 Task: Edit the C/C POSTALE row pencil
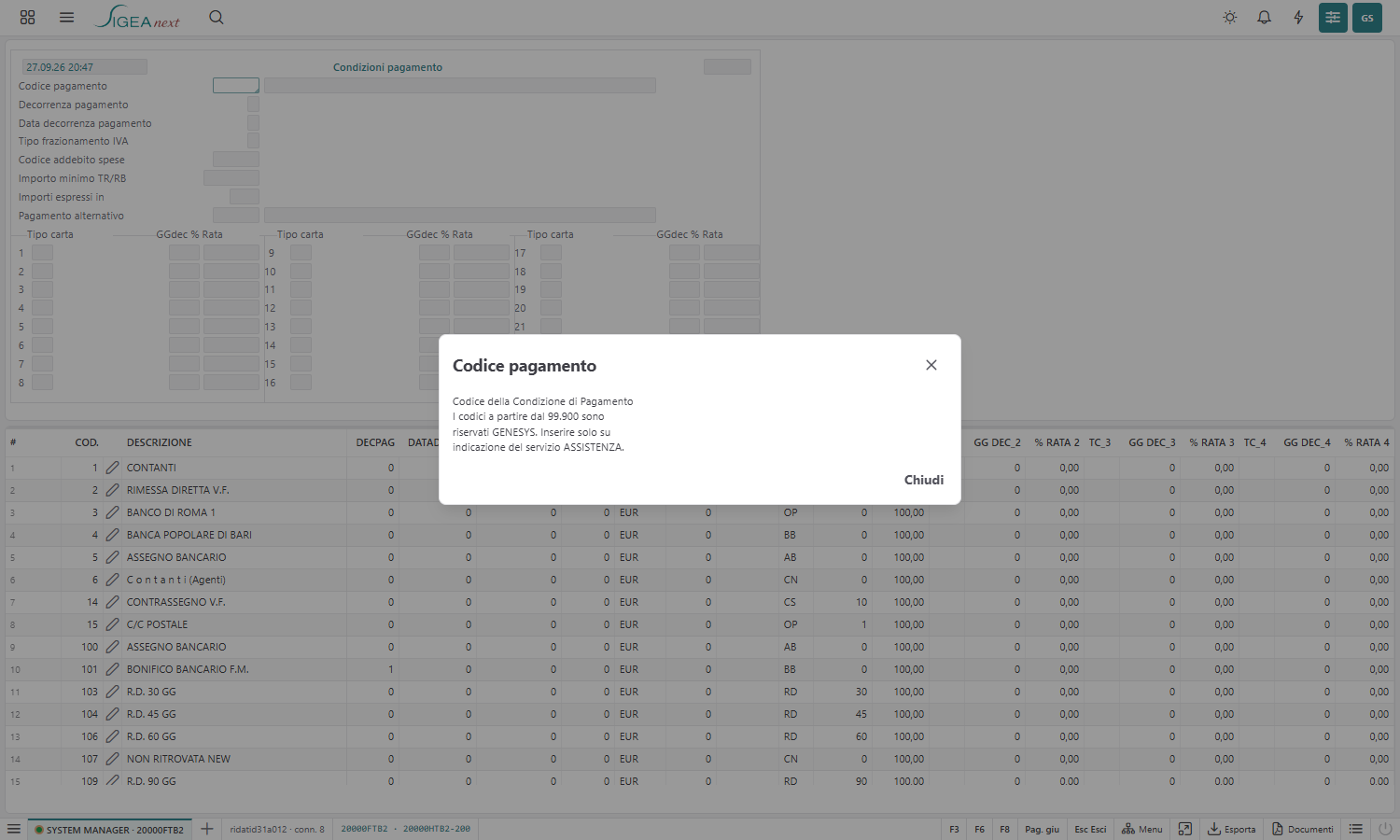(112, 624)
